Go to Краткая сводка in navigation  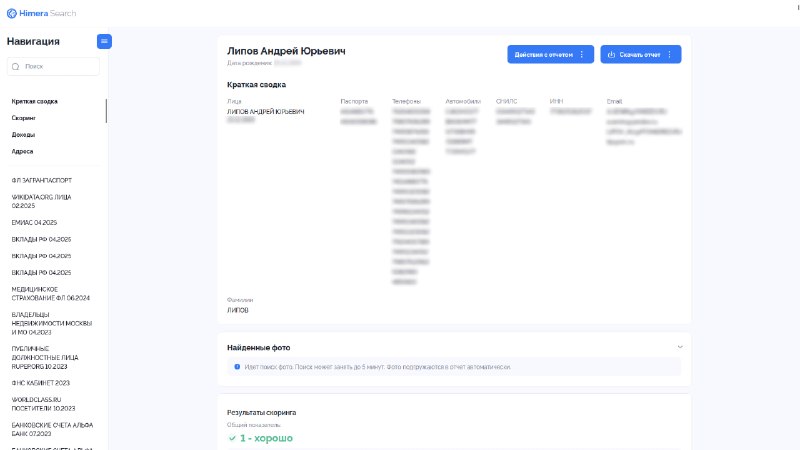35,102
